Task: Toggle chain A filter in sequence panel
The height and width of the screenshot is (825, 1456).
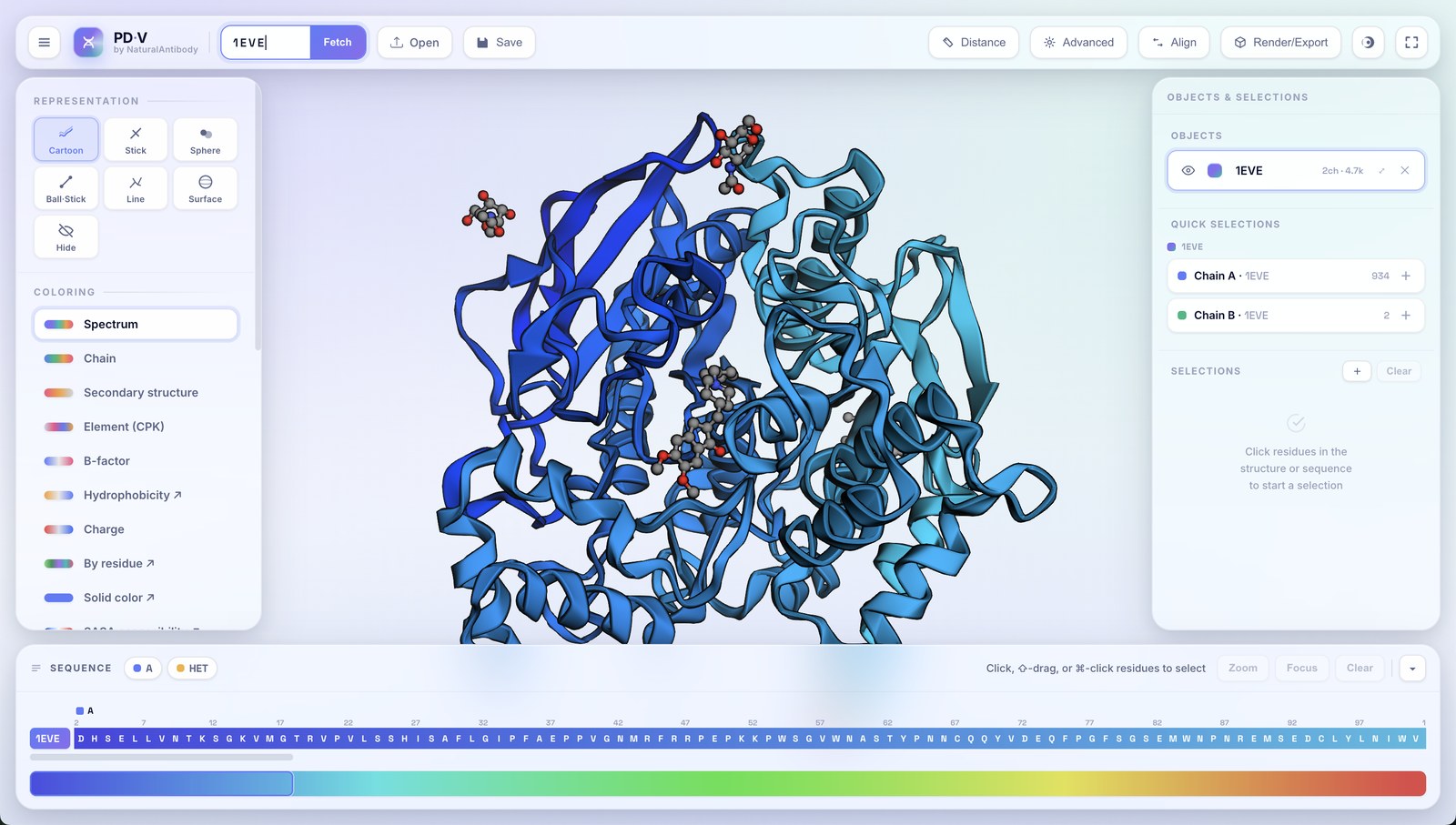Action: pyautogui.click(x=143, y=669)
